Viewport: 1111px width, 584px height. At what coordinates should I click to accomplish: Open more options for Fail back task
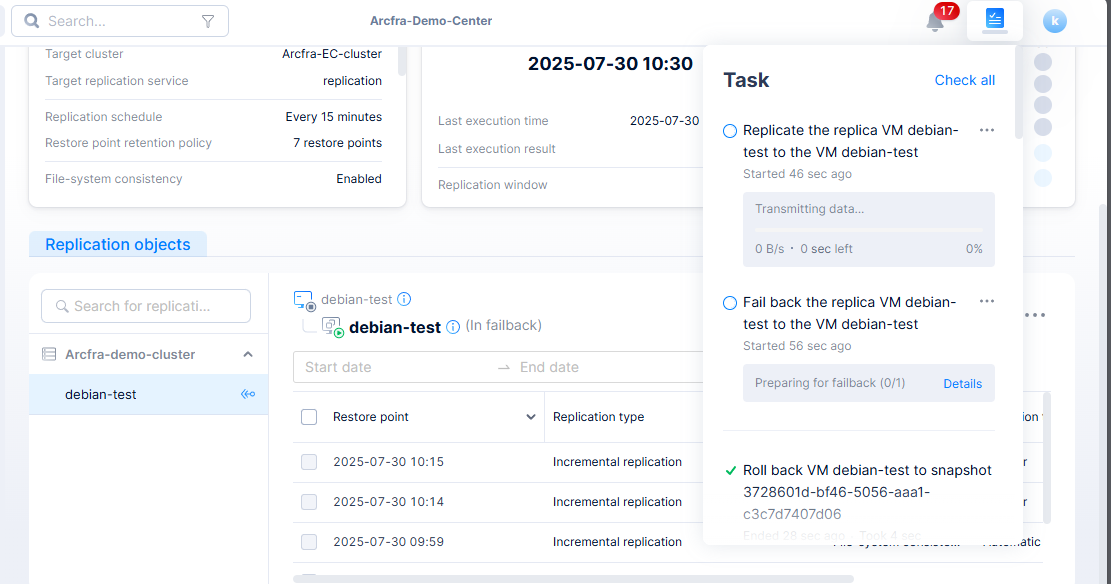[987, 302]
